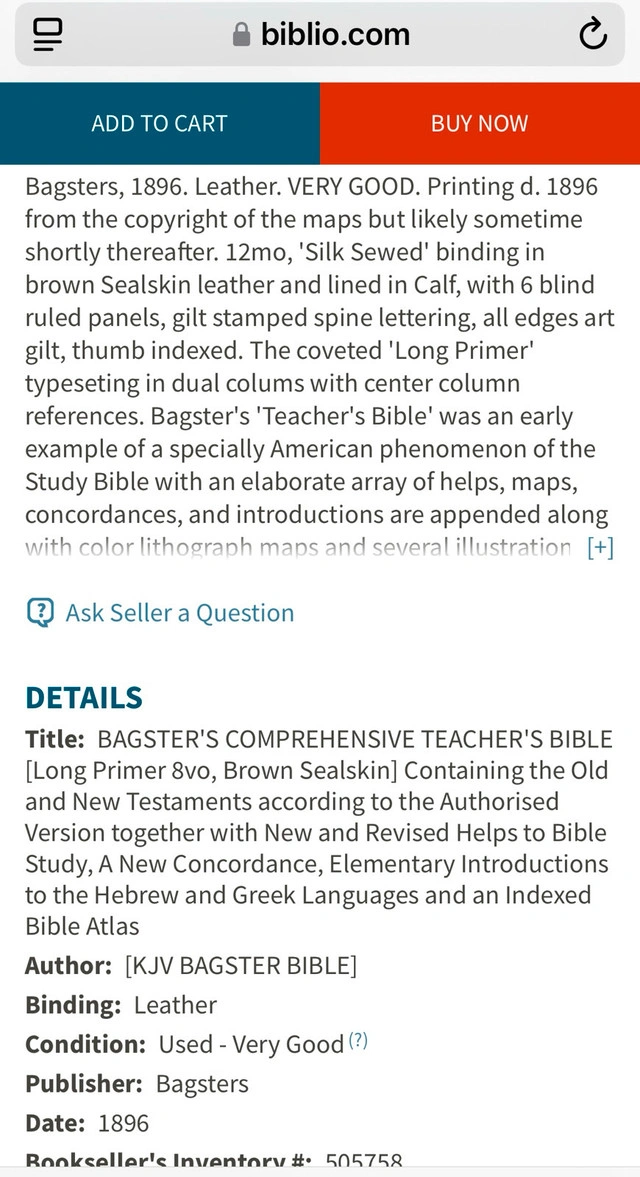
Task: Tap the biblio.com address field
Action: (x=334, y=35)
